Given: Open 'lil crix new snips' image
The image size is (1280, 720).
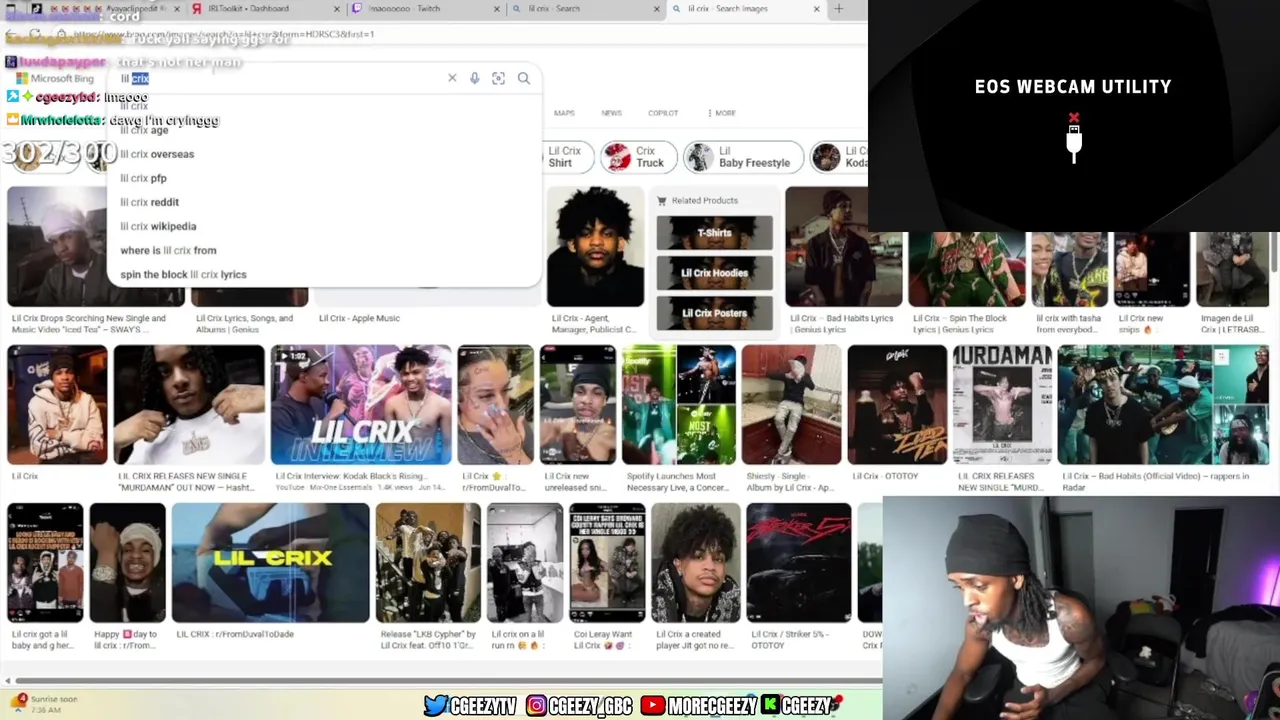Looking at the screenshot, I should coord(1152,269).
